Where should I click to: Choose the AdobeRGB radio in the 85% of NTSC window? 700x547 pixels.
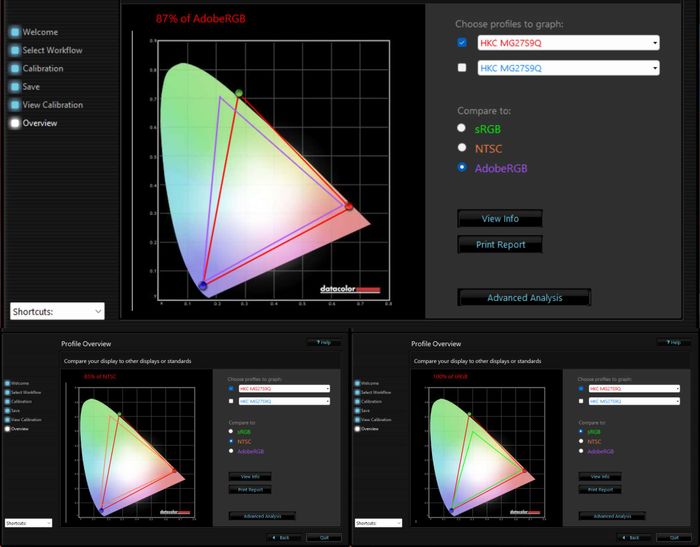click(231, 451)
